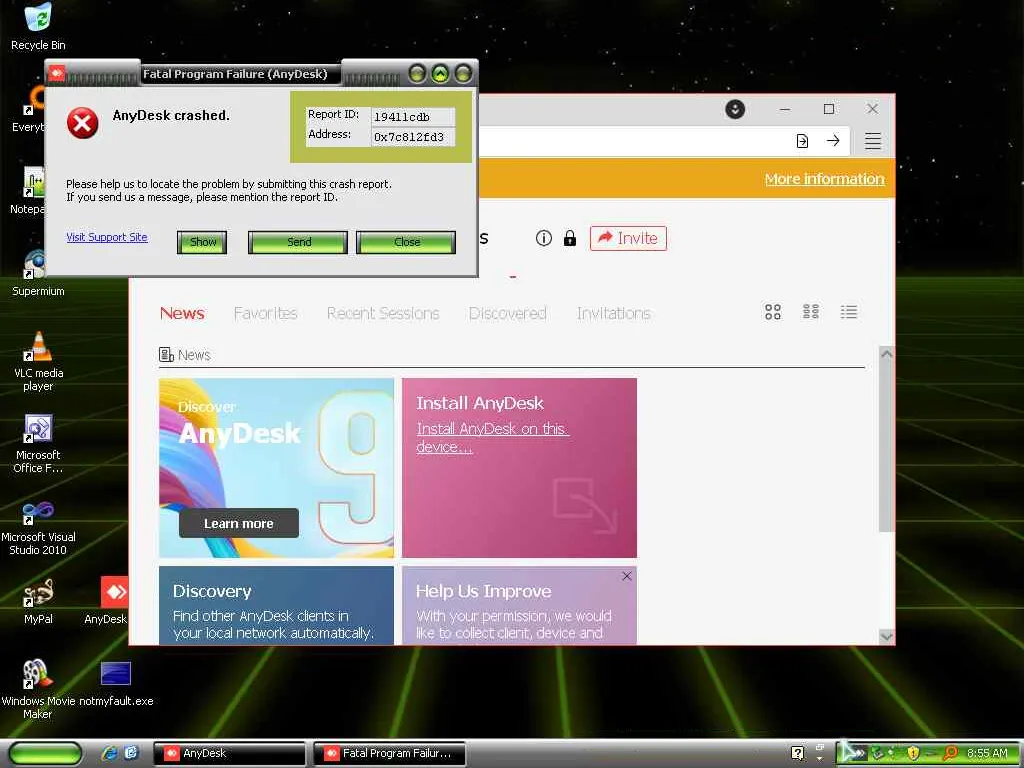Switch to AnyDesk taskbar button

pos(229,753)
